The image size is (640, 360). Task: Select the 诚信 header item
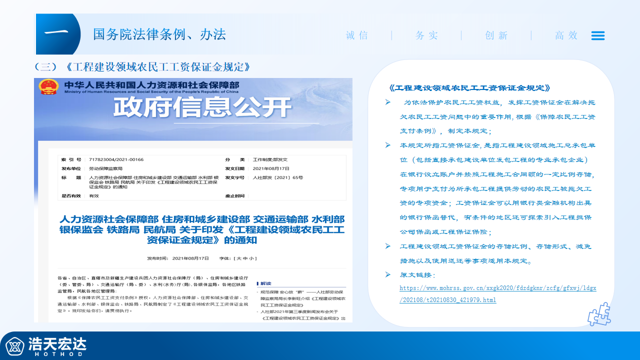(x=357, y=36)
